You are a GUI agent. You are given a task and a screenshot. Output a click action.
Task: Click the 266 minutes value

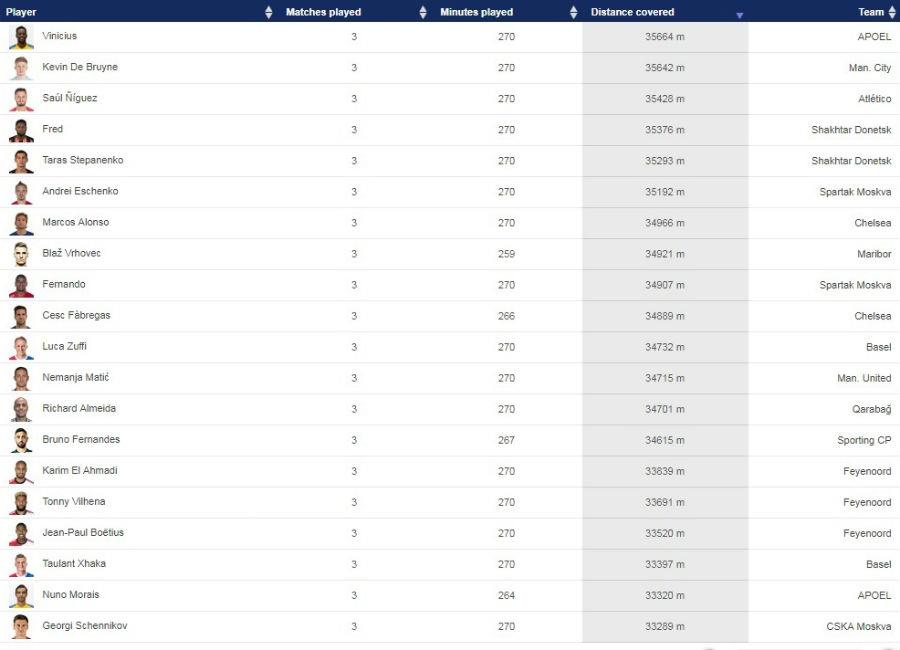[506, 316]
